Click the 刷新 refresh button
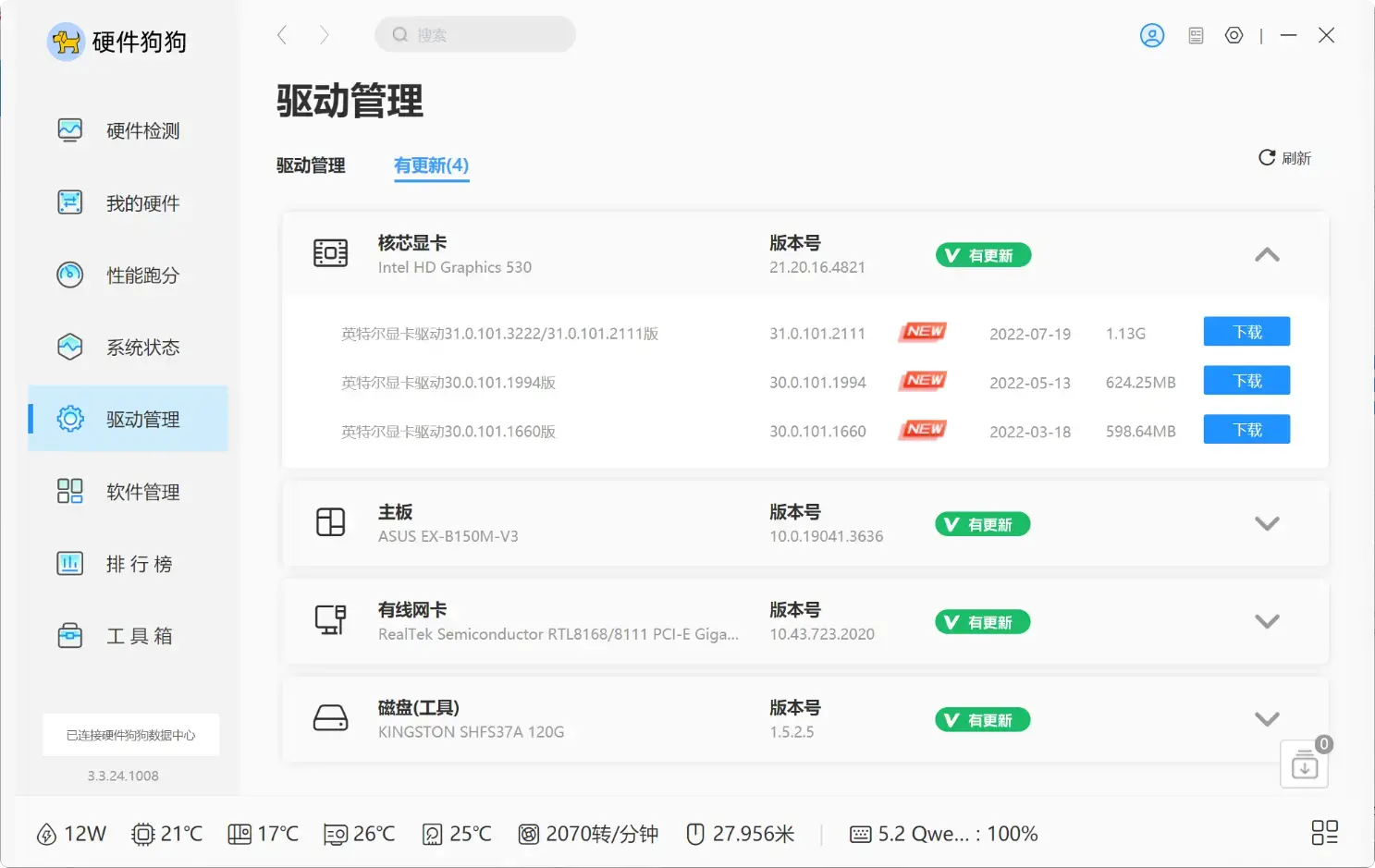The image size is (1375, 868). (x=1285, y=157)
